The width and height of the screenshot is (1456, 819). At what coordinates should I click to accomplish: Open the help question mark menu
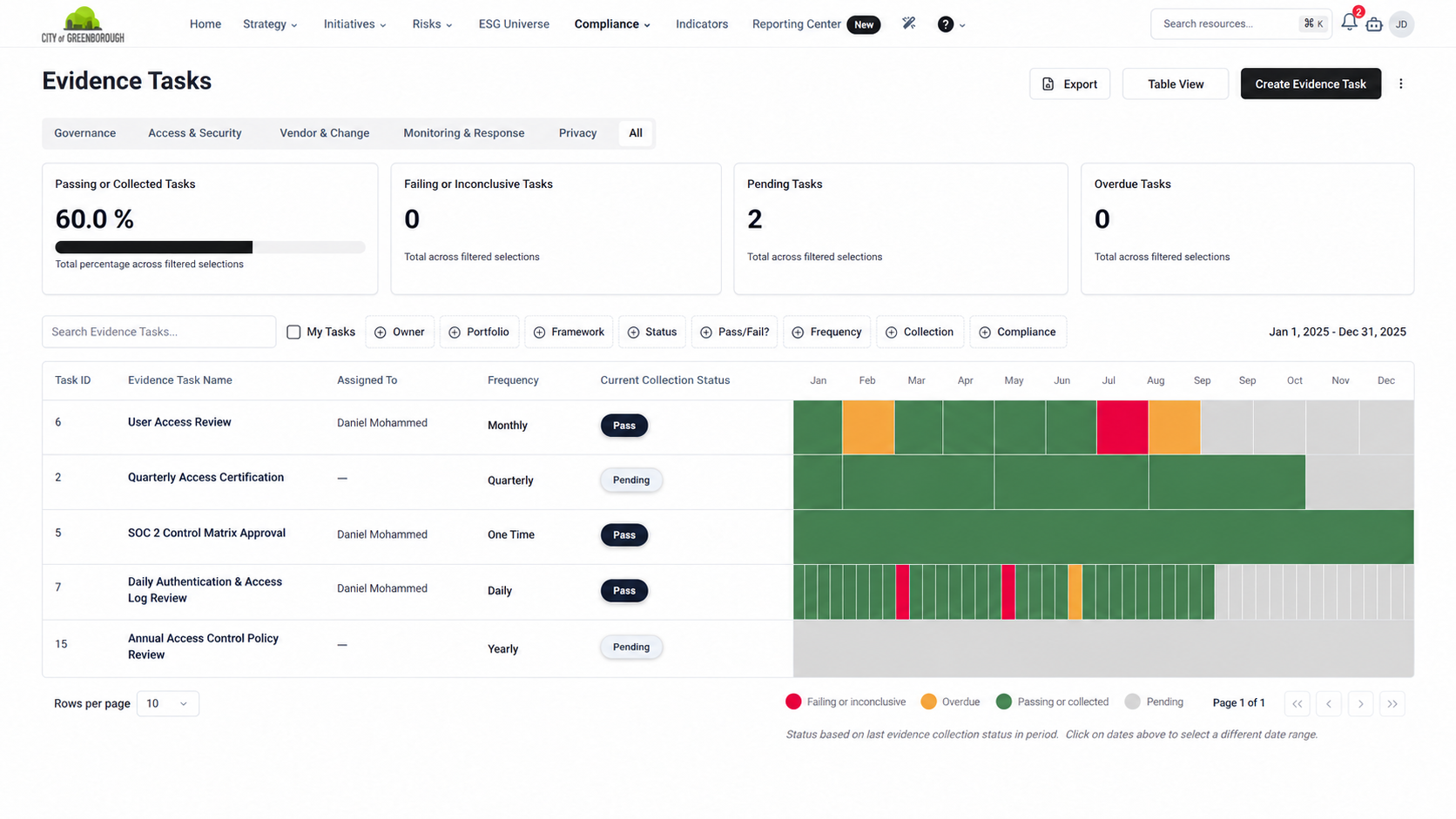pos(951,24)
